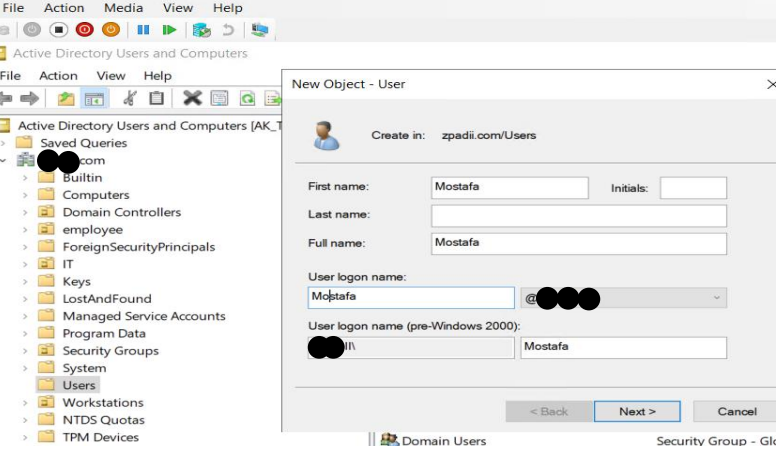This screenshot has height=449, width=779.
Task: Click the Cancel button
Action: pos(736,412)
